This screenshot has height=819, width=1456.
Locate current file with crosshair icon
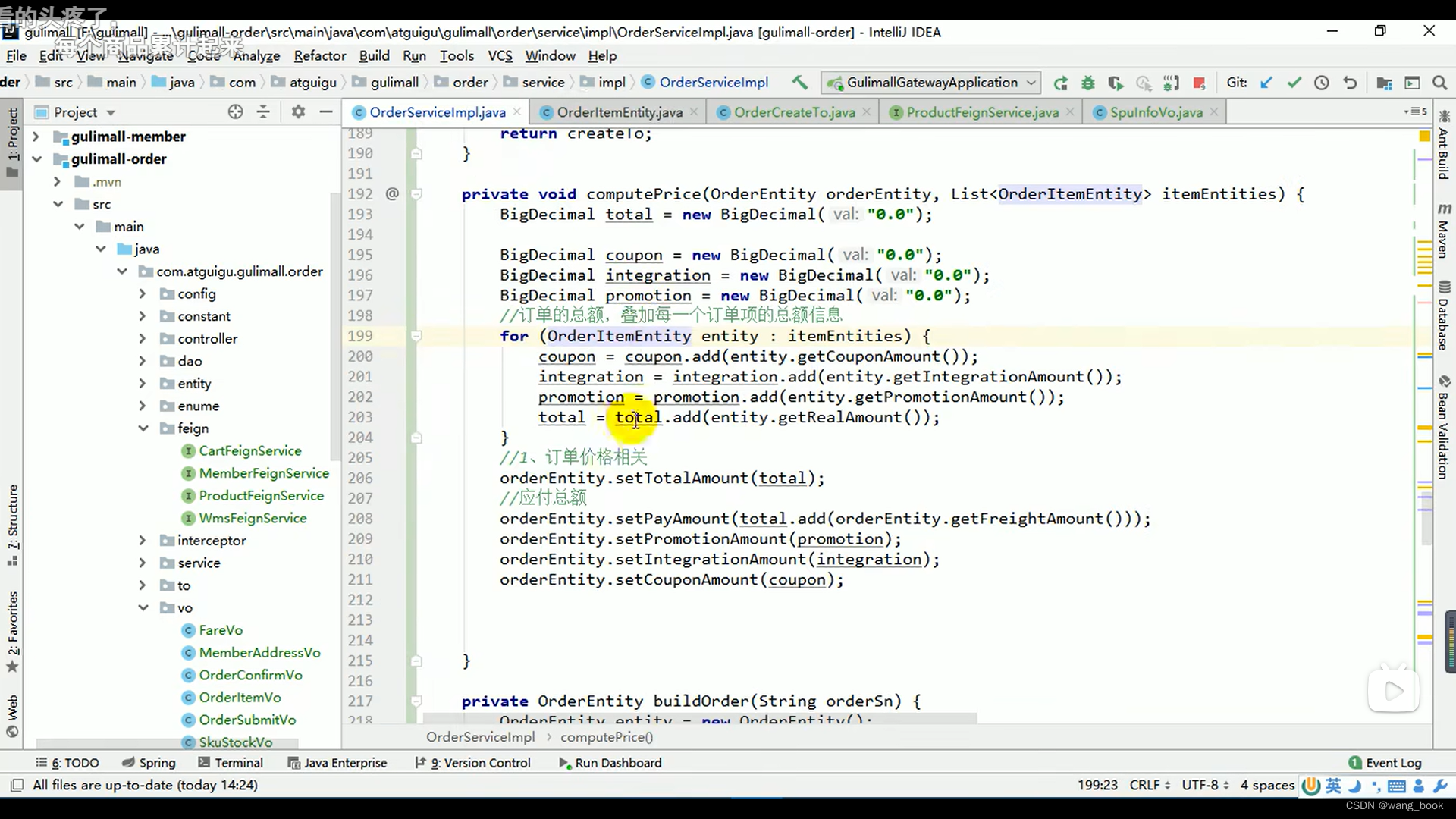(x=235, y=112)
